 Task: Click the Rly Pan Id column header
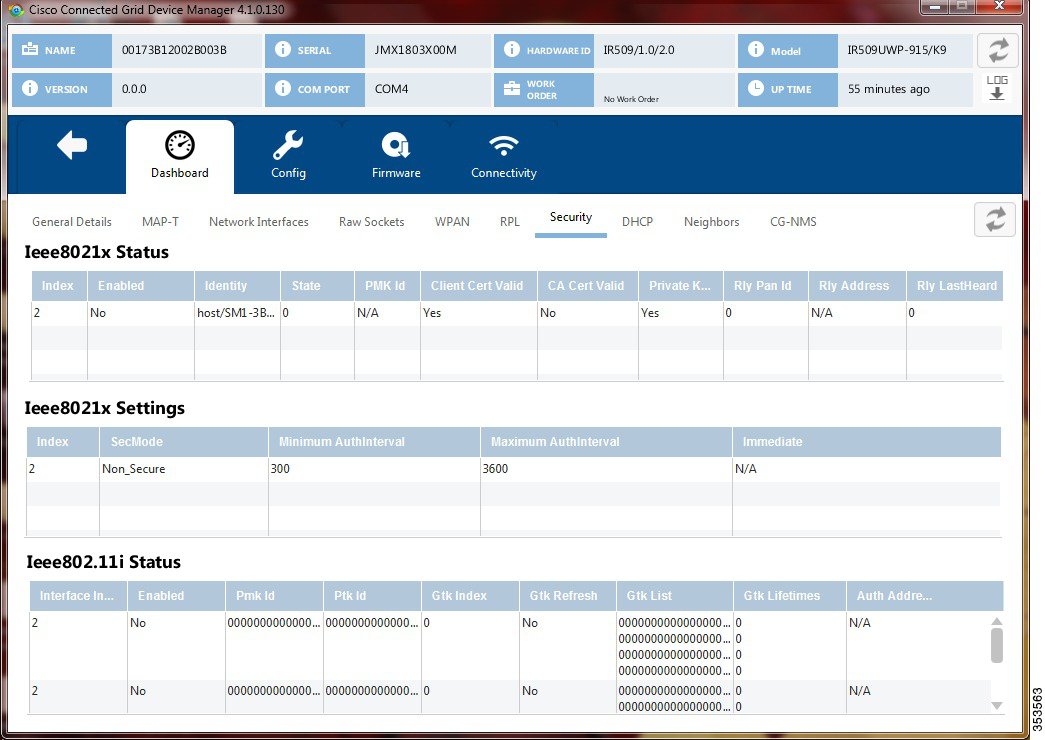(x=766, y=286)
